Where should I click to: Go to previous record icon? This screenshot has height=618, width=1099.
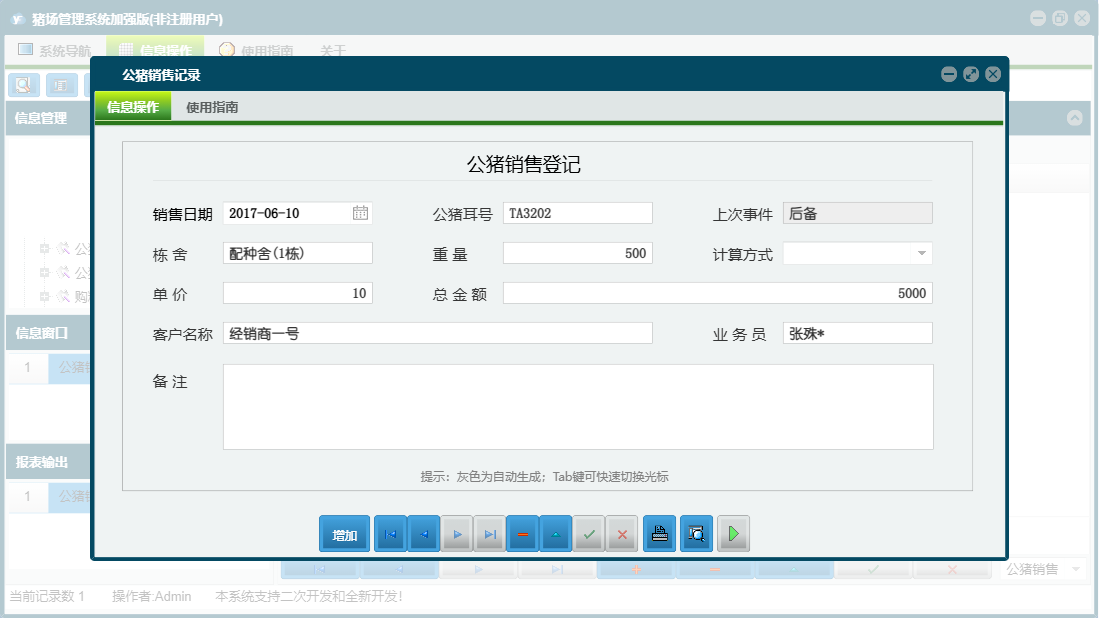point(423,533)
